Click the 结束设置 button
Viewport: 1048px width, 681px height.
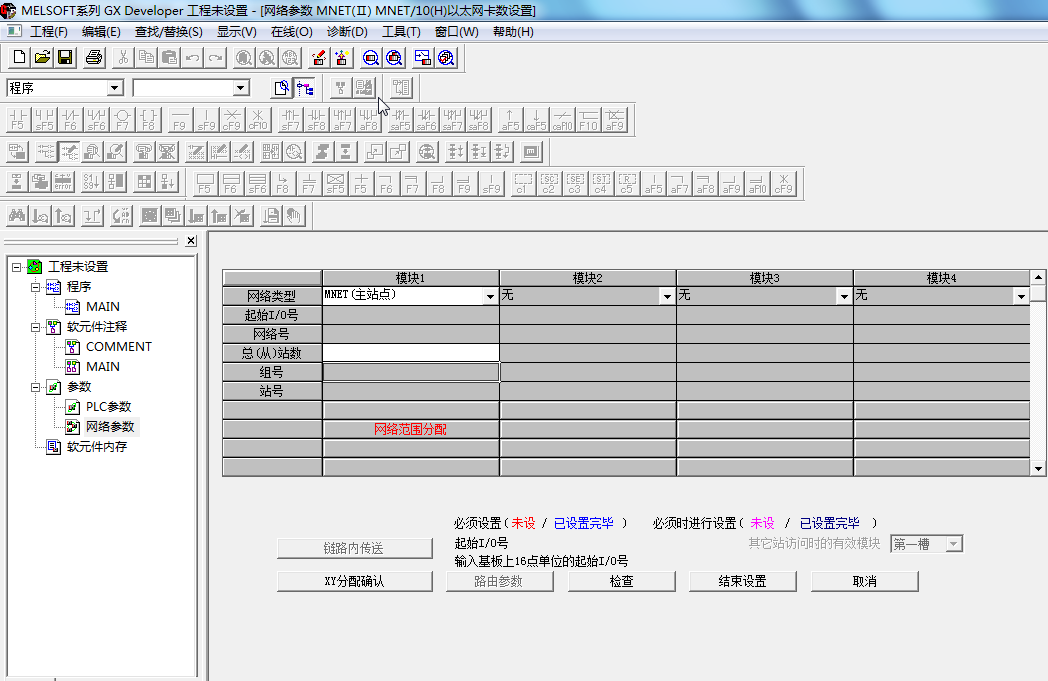pyautogui.click(x=742, y=581)
